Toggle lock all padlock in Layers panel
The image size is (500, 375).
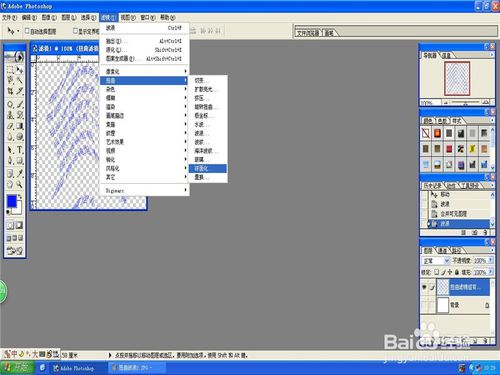pos(457,272)
